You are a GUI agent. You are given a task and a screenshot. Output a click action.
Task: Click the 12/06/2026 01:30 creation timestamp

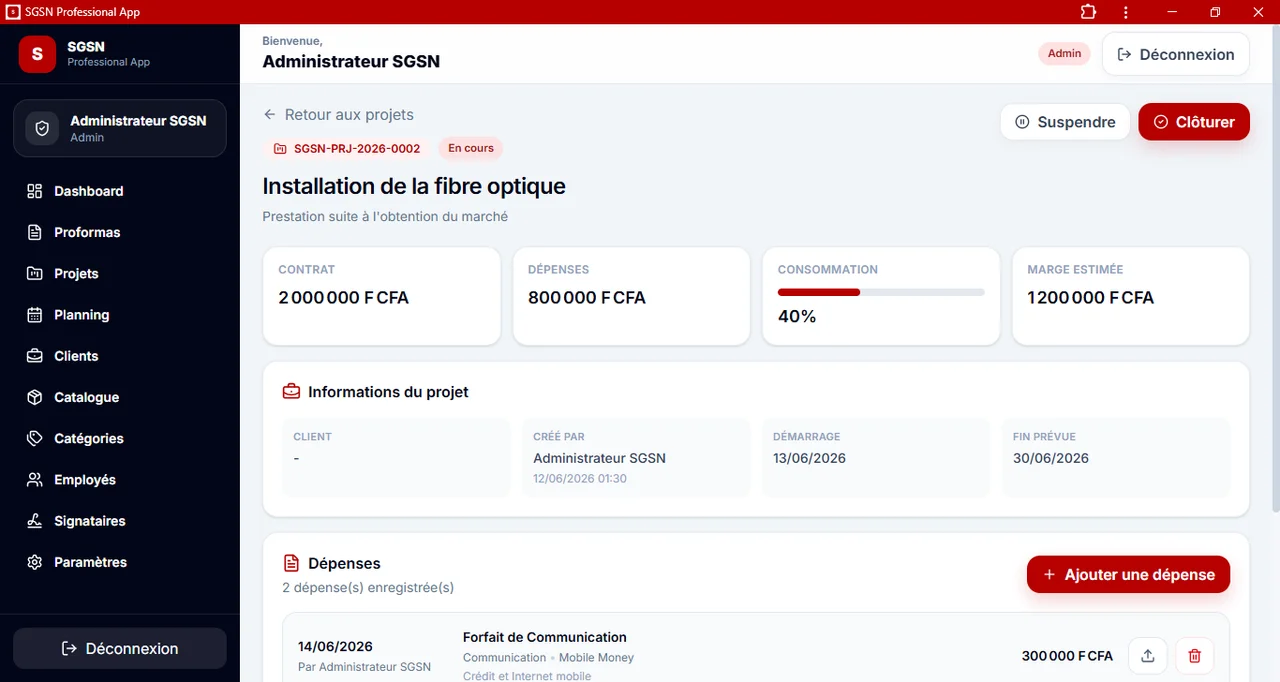click(580, 479)
